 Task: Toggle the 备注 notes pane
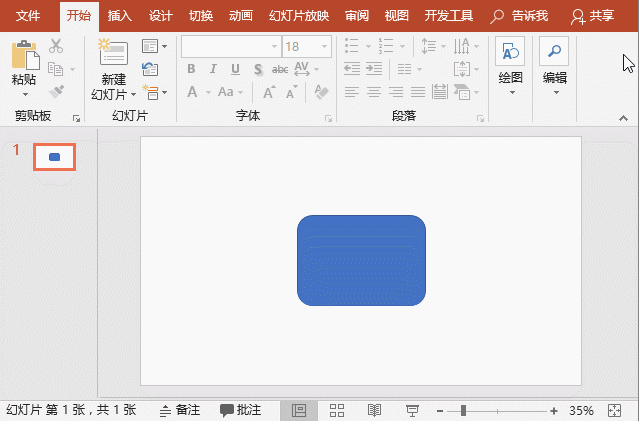pos(180,411)
